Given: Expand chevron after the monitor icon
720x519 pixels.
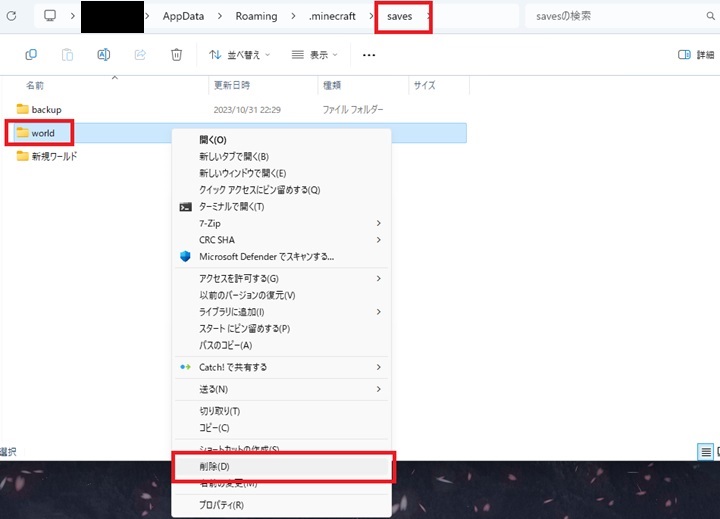Looking at the screenshot, I should coord(73,16).
